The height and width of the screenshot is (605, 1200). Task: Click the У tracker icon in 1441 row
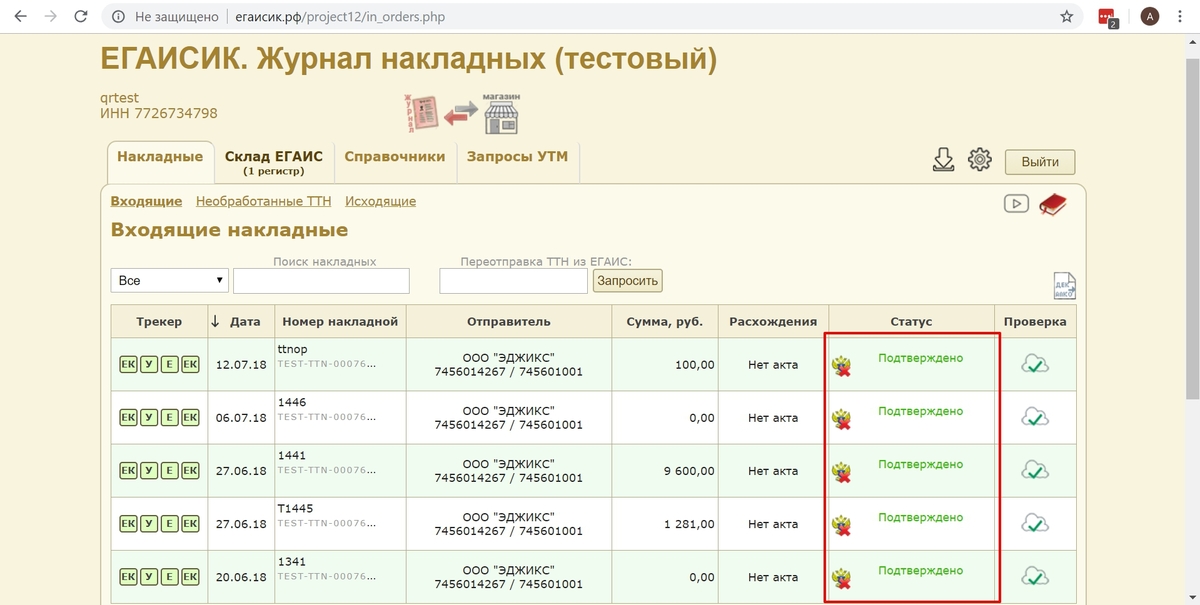(149, 470)
